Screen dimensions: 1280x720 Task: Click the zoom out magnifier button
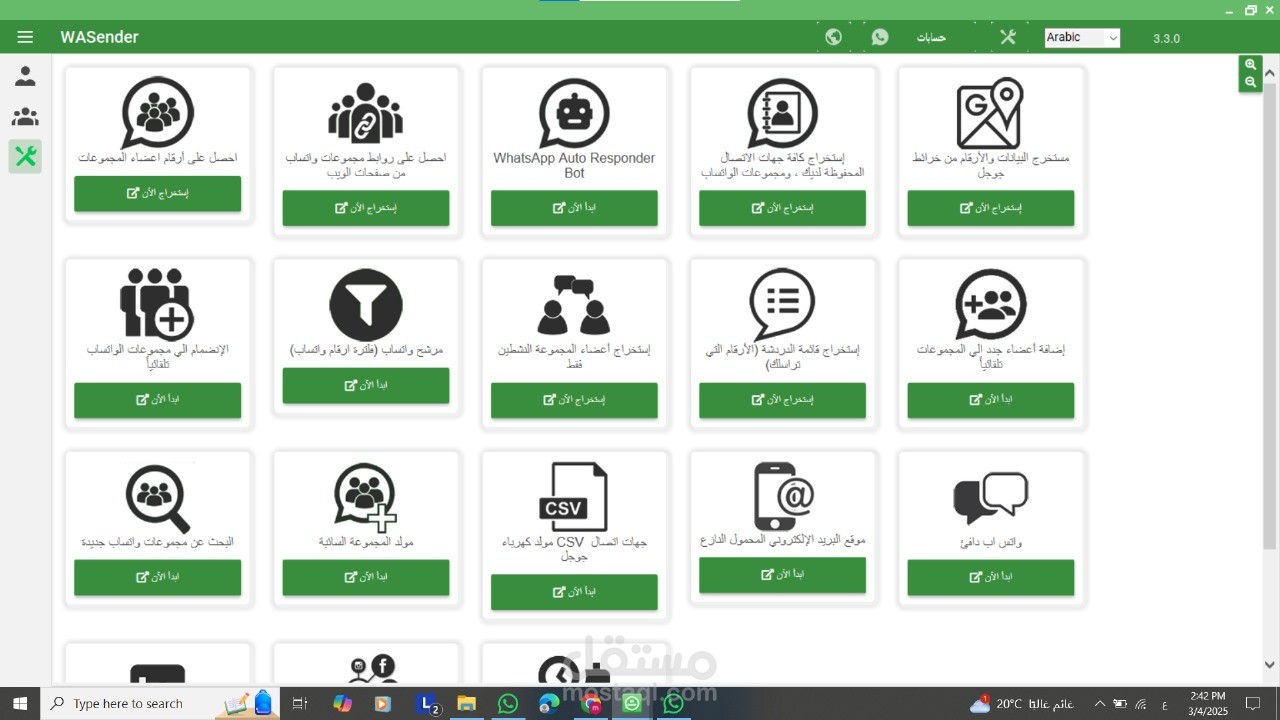pos(1250,82)
